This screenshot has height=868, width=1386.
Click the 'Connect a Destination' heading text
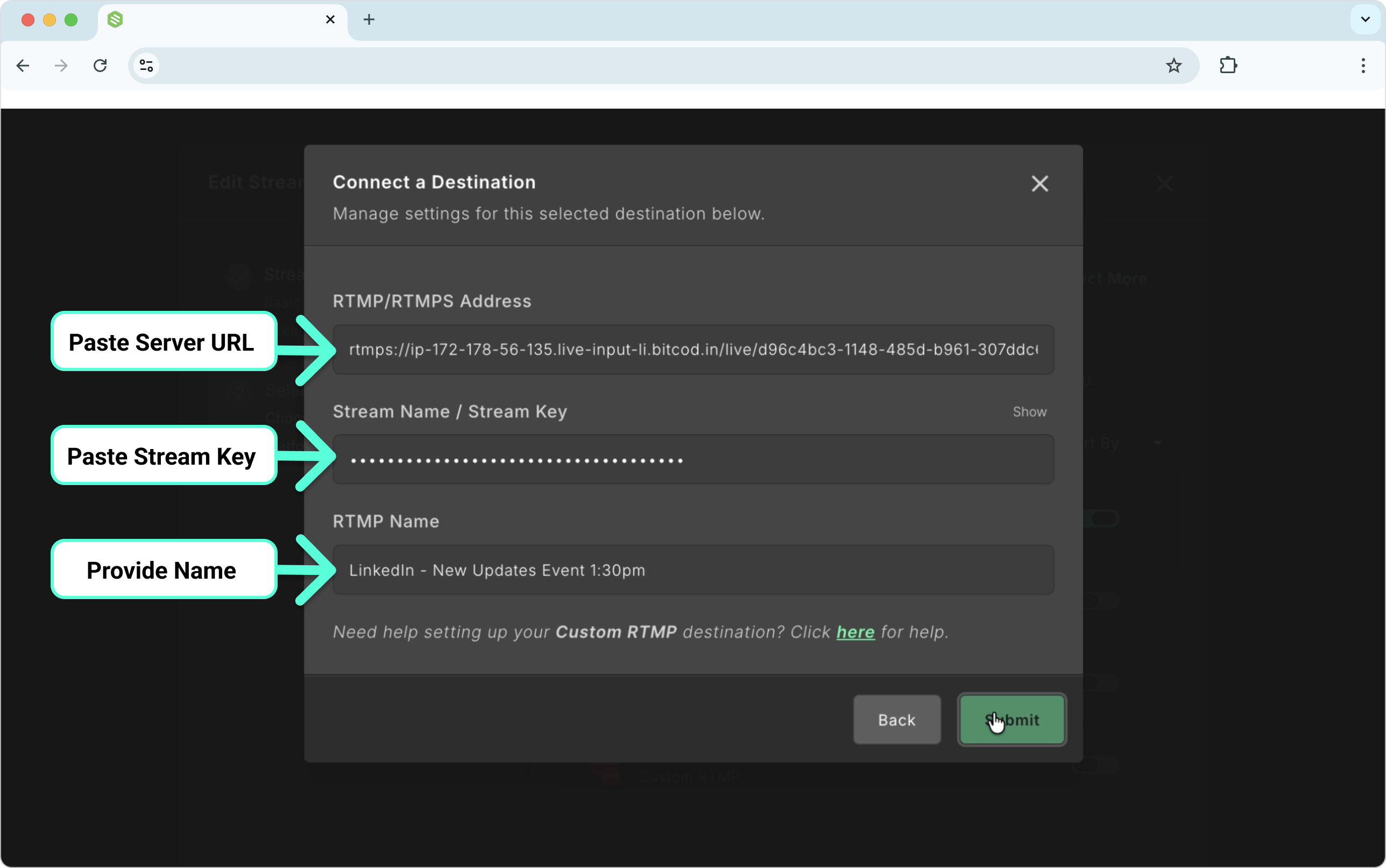434,182
